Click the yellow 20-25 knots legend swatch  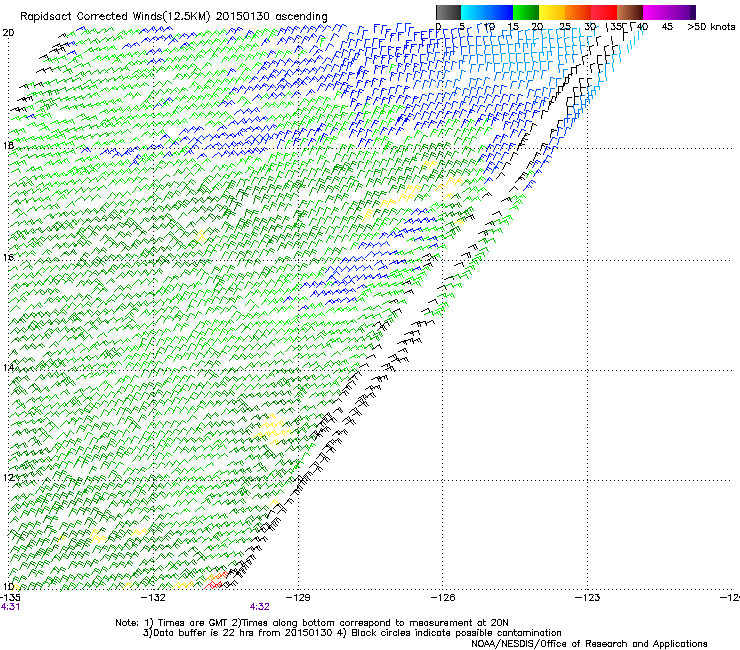point(552,12)
